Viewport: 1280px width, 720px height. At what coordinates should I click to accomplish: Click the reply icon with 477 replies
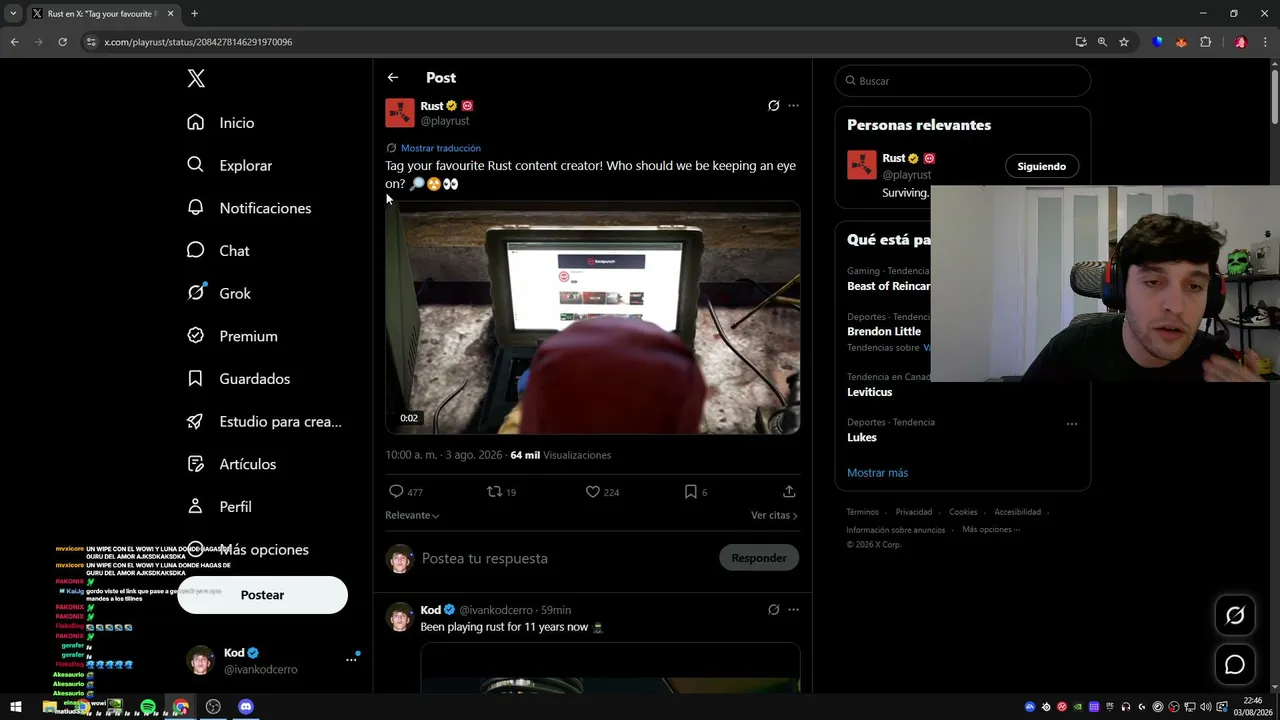click(x=405, y=492)
